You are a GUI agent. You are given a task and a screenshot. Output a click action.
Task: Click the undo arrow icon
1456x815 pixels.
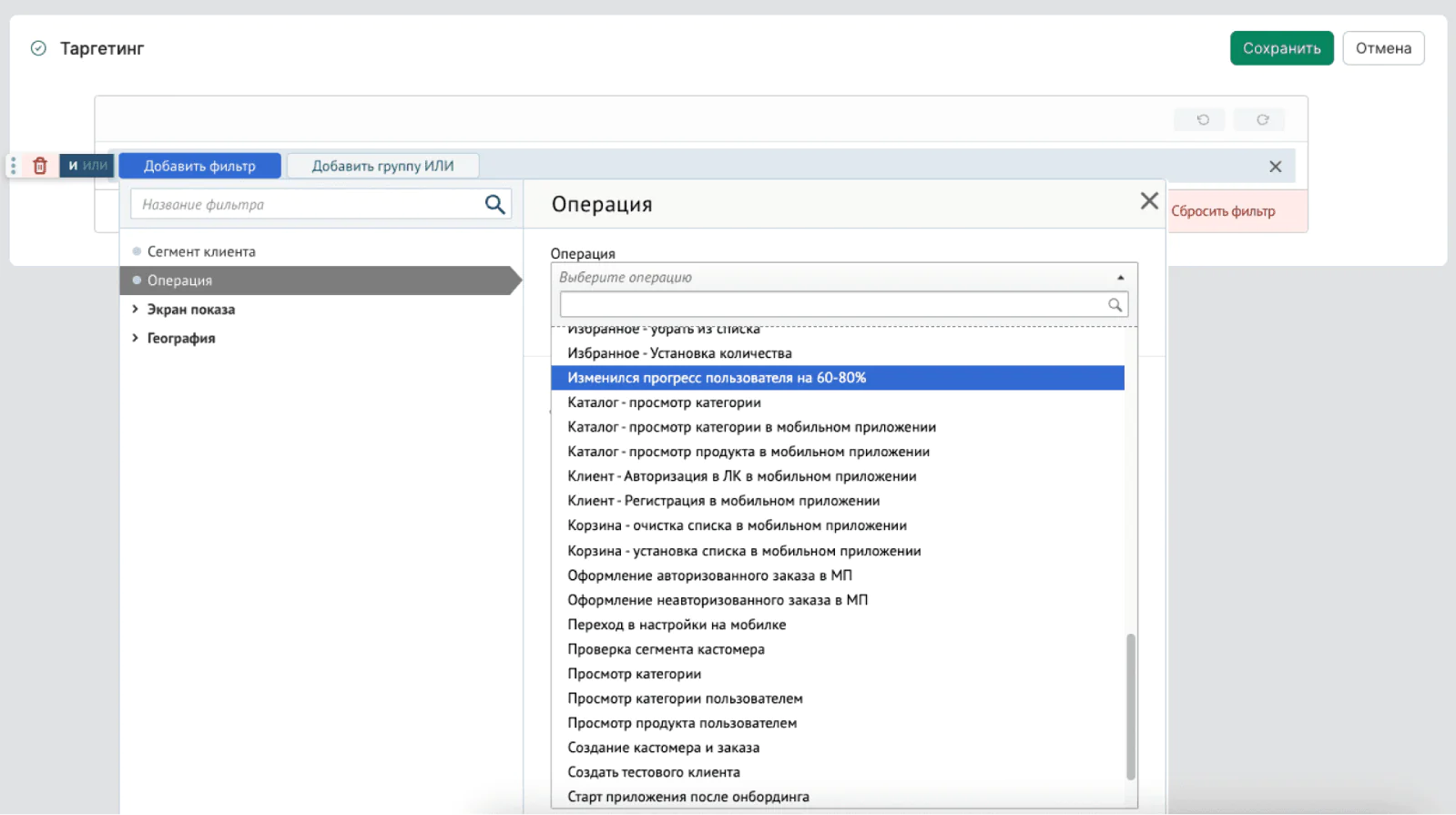point(1203,119)
